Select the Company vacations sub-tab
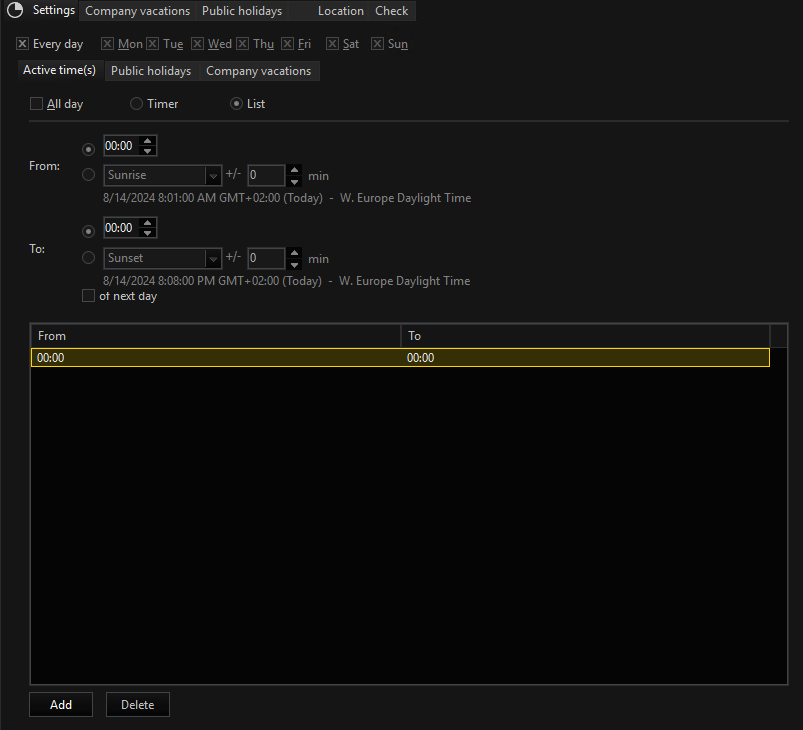The width and height of the screenshot is (803, 730). tap(259, 71)
